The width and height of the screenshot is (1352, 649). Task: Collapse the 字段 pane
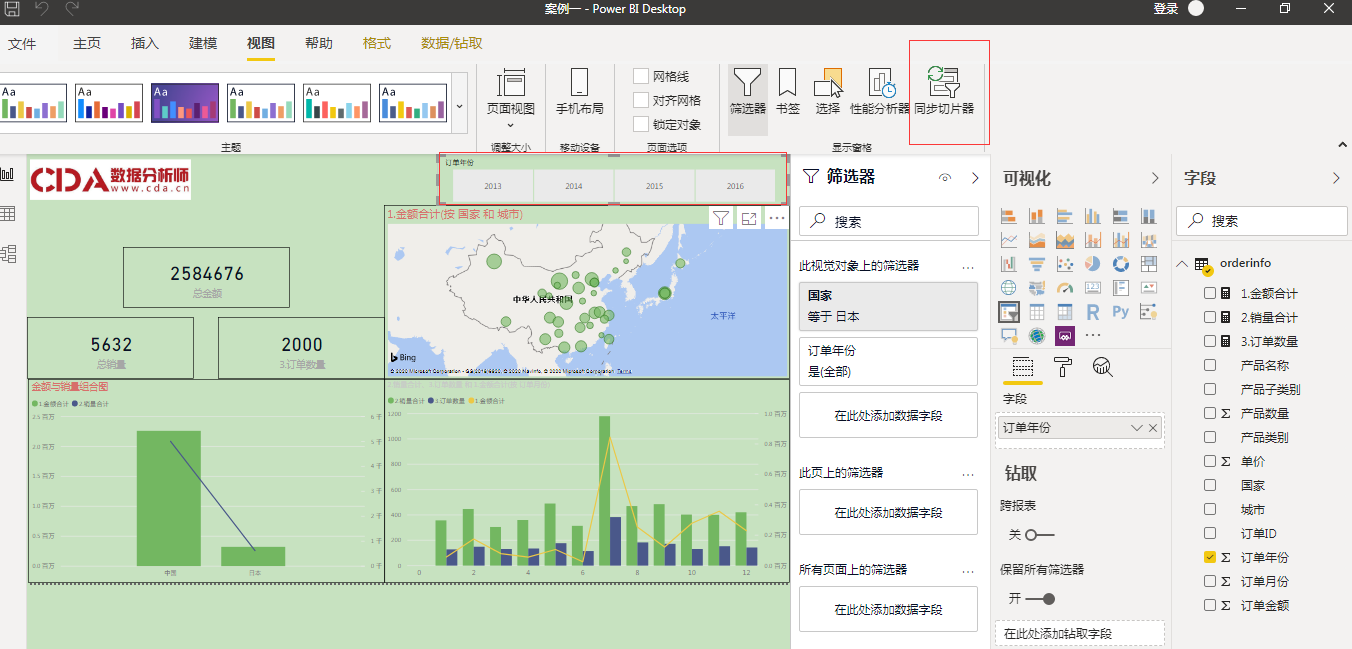pyautogui.click(x=1336, y=178)
